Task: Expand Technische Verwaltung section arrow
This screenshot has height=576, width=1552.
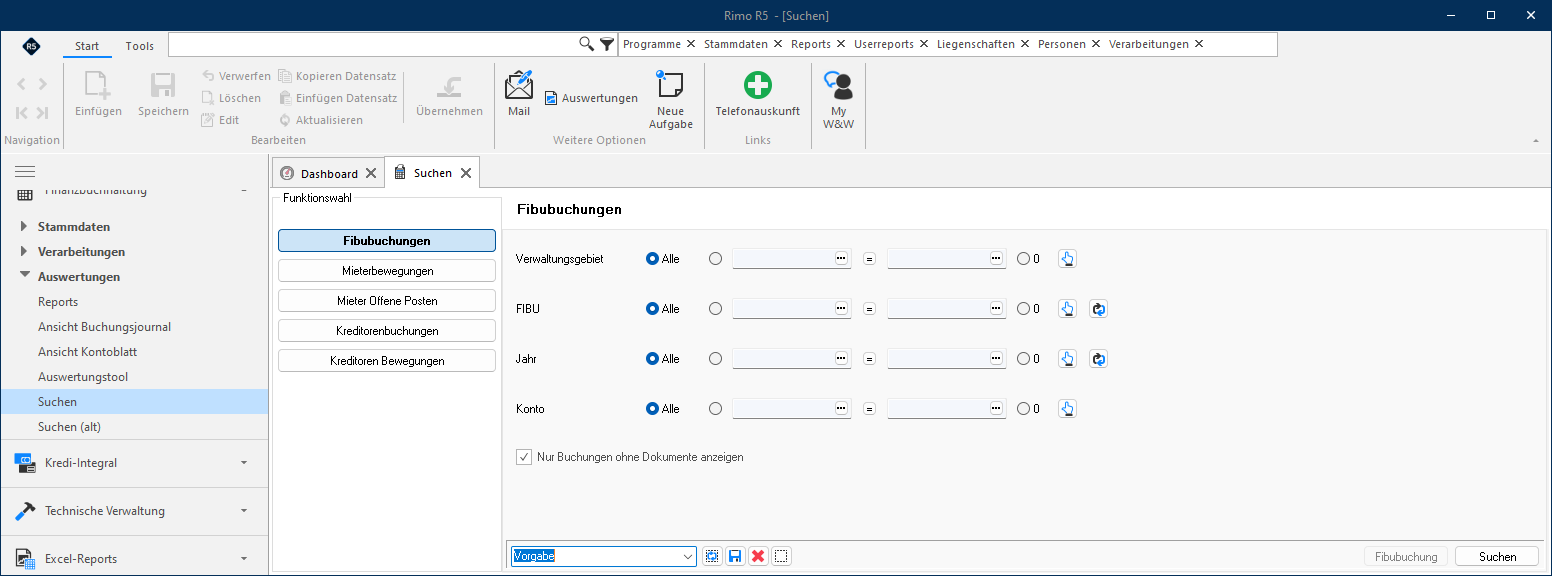Action: point(244,511)
